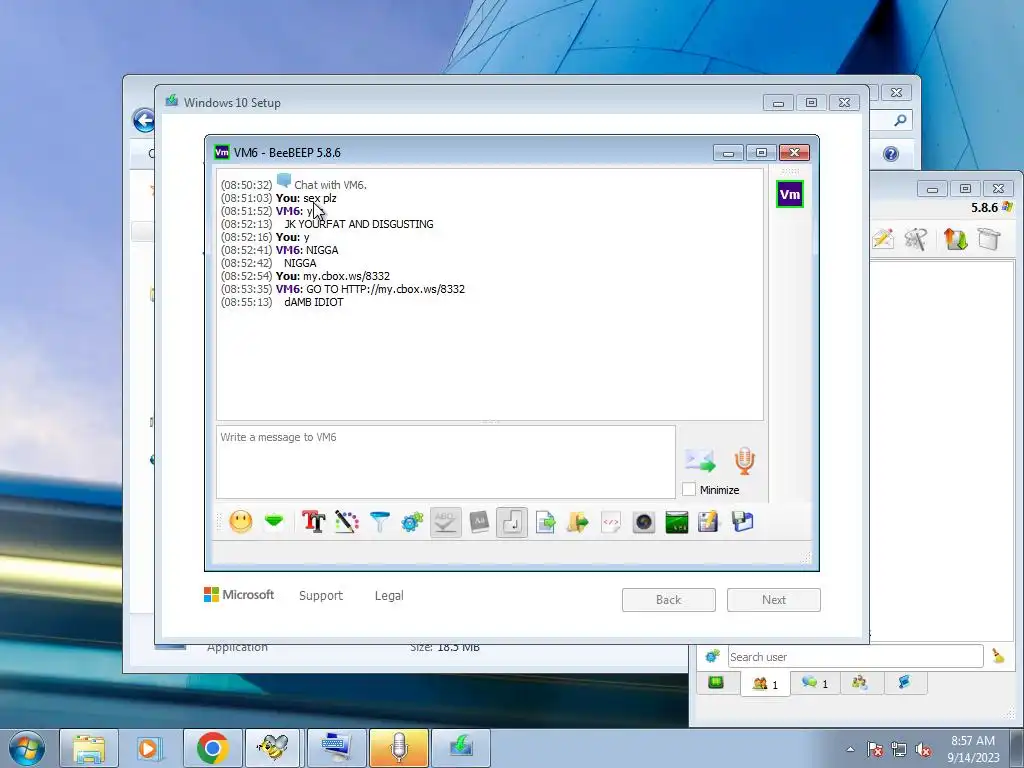Open the on-screen keyboard taskbar item
Viewport: 1024px width, 768px height.
pos(336,748)
